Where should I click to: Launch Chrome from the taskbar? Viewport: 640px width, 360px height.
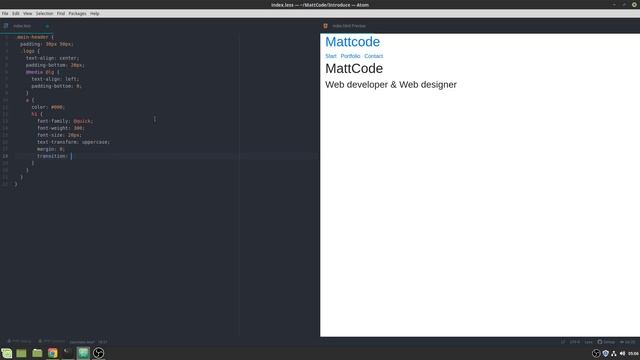tap(53, 353)
